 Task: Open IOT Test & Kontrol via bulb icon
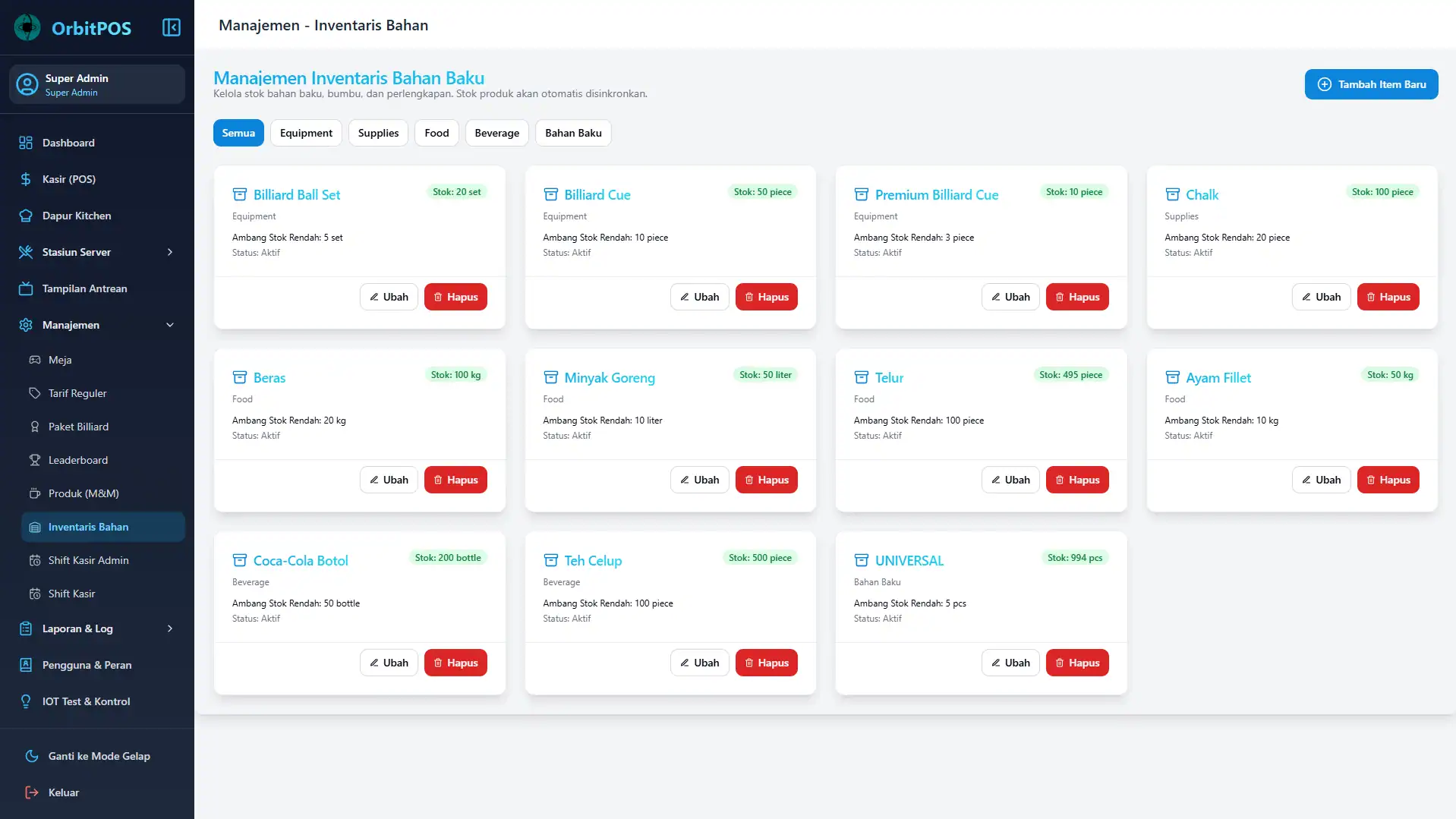pos(25,701)
